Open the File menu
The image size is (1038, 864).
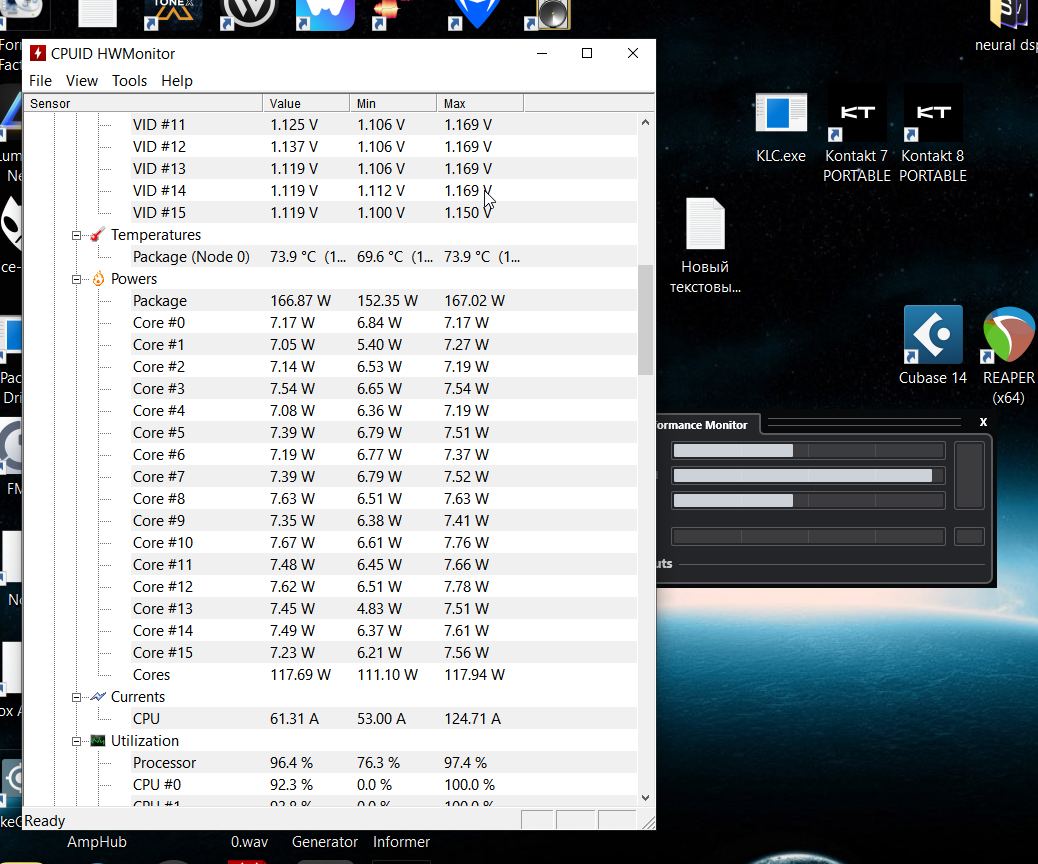click(40, 81)
